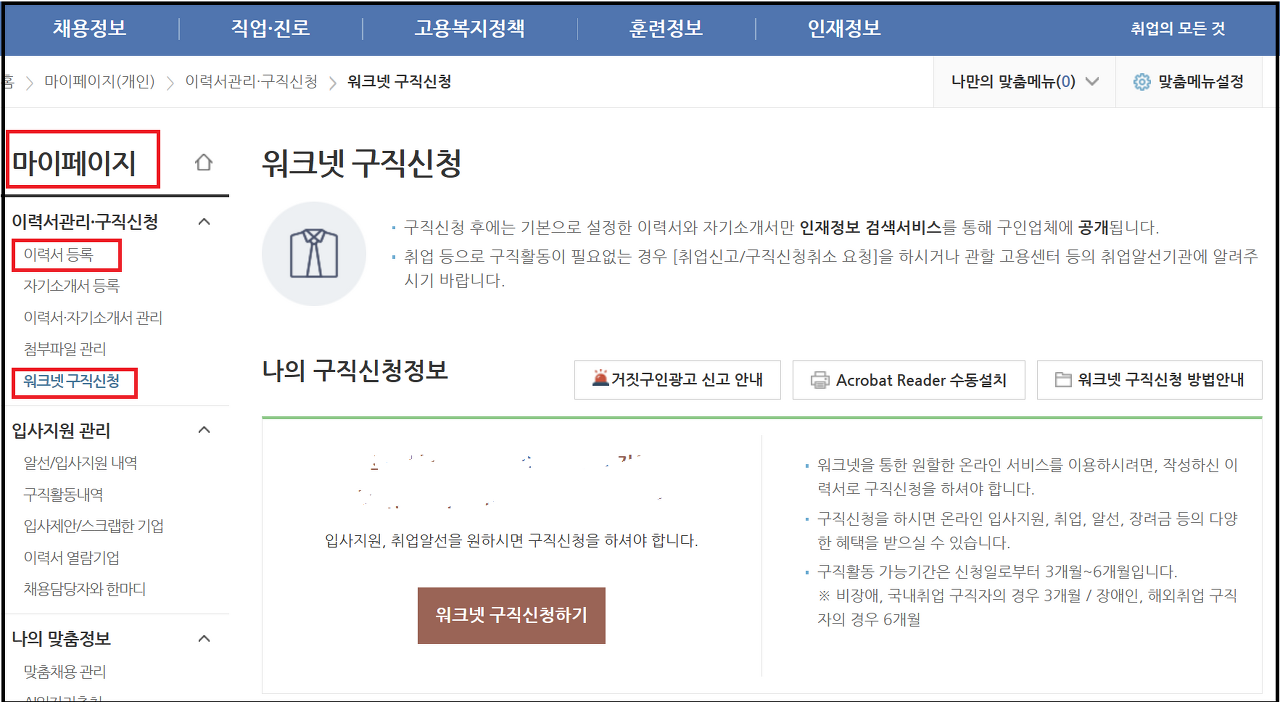Click the 나의 구직신청정보 heading
The height and width of the screenshot is (702, 1280).
(x=355, y=371)
